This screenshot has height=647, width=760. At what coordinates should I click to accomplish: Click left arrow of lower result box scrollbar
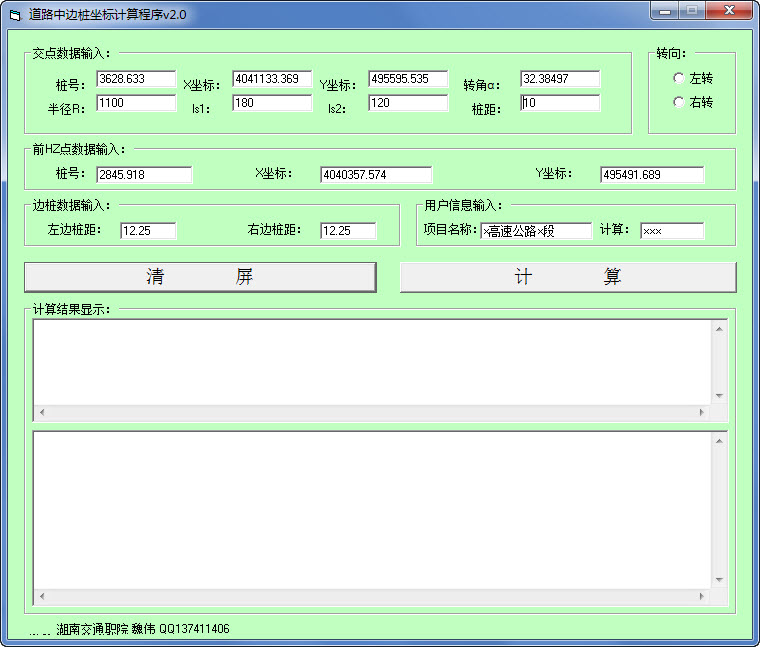(42, 596)
